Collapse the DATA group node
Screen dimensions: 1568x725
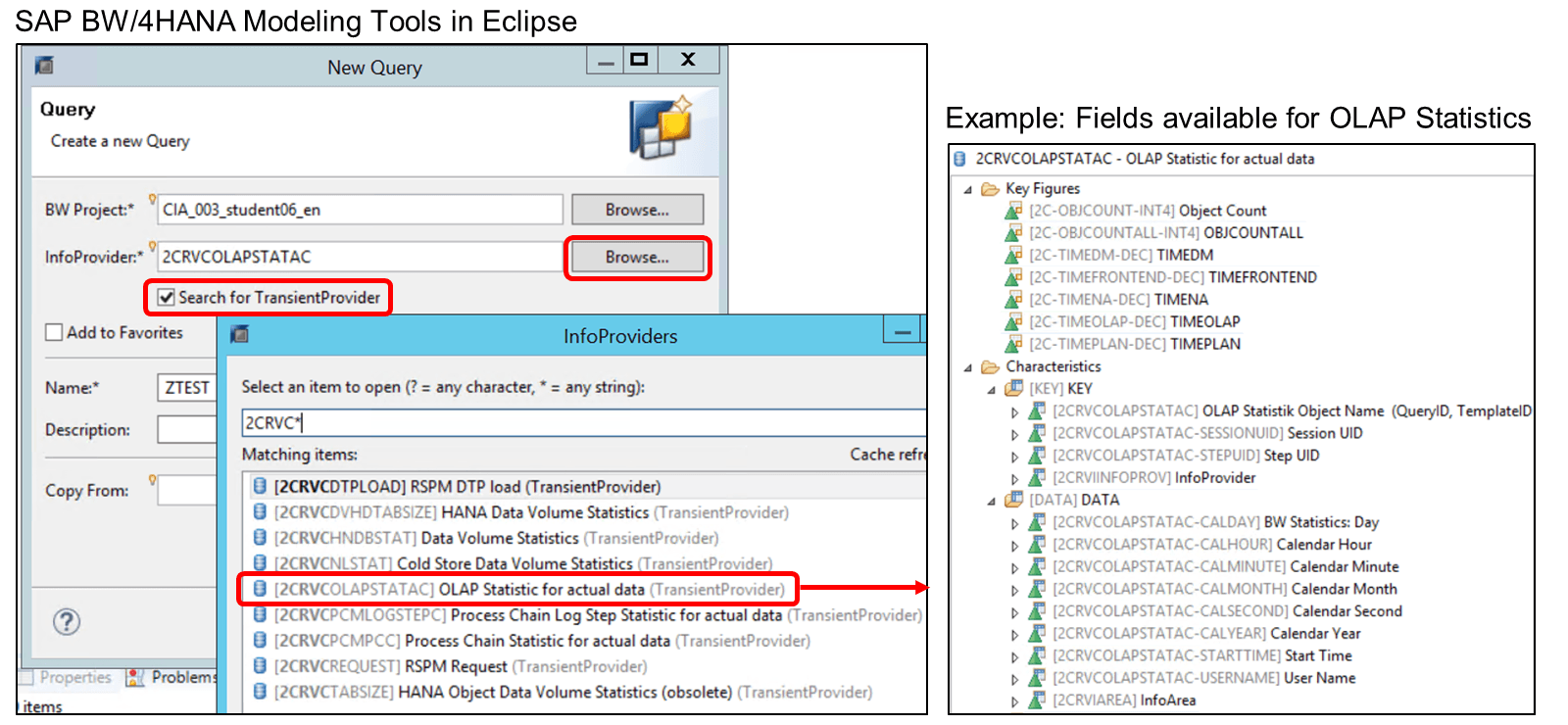(992, 501)
